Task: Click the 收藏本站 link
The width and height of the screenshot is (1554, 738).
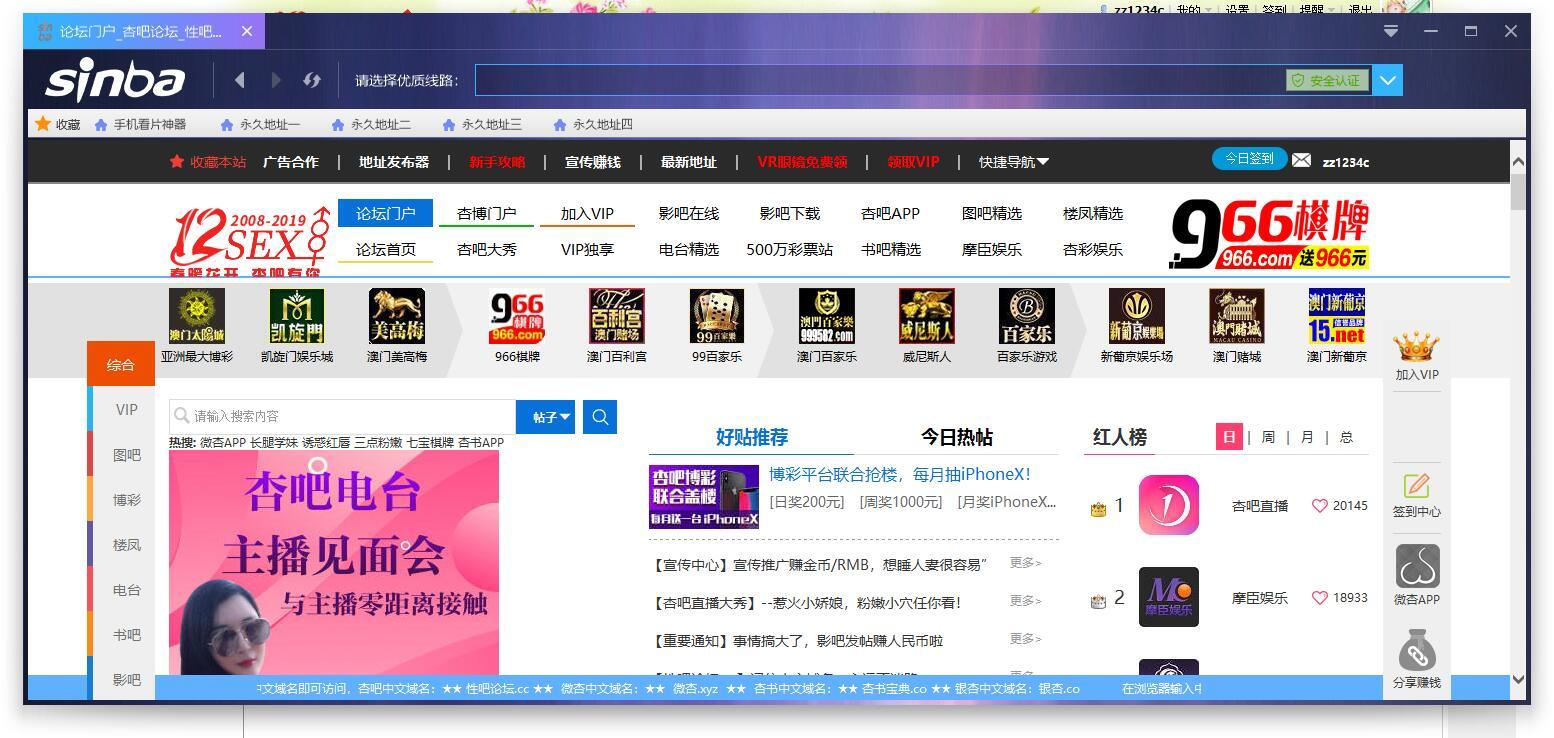Action: click(x=209, y=162)
